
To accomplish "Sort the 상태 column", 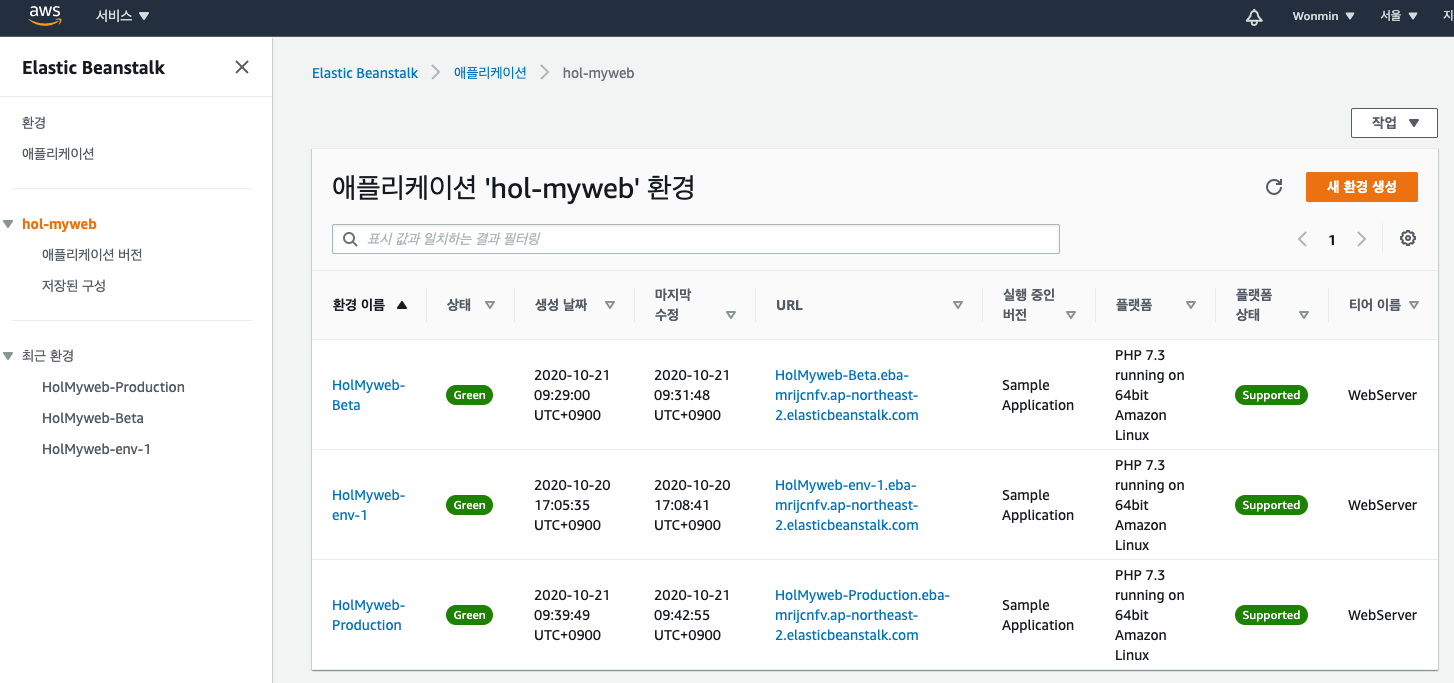I will tap(490, 305).
